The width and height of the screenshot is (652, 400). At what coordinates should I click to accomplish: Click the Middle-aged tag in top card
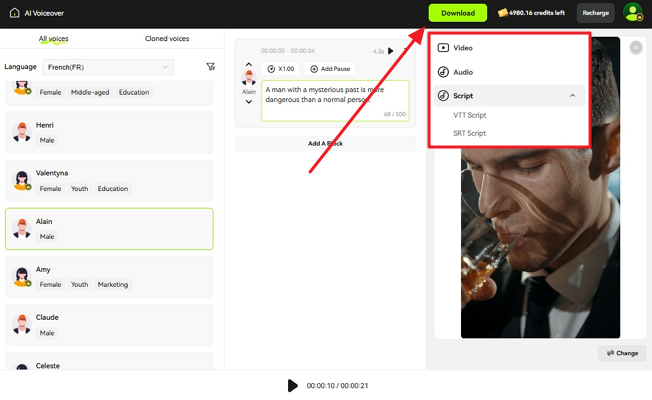pos(90,92)
